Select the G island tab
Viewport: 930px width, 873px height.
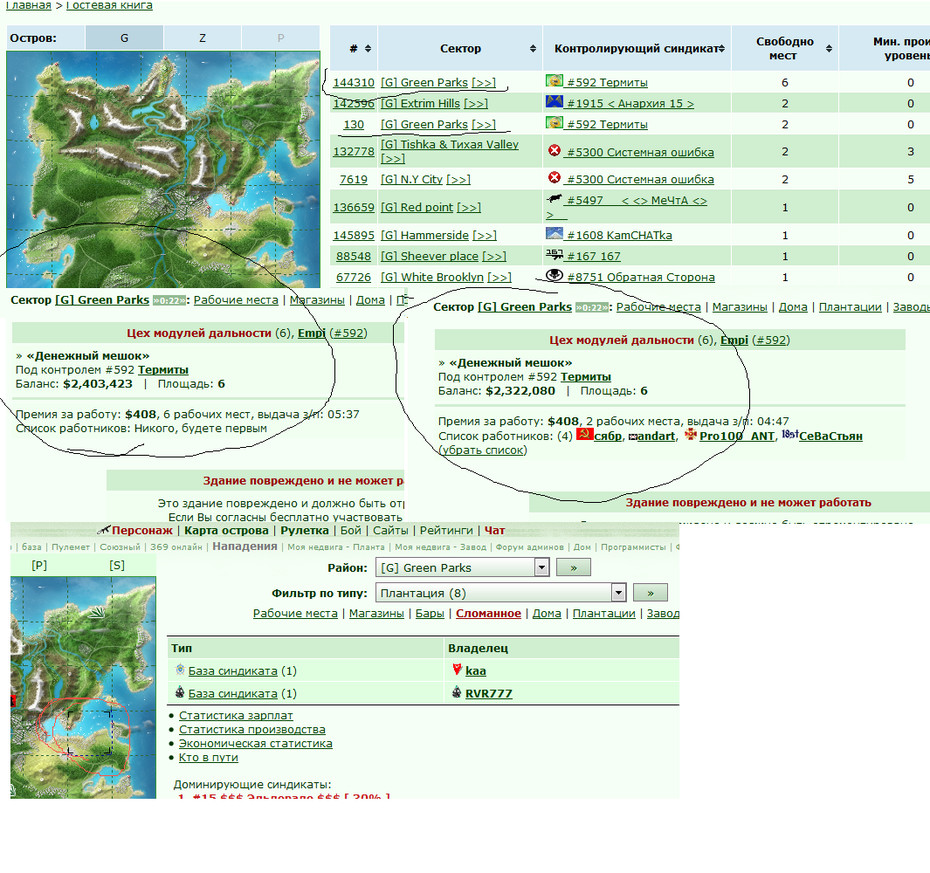pos(125,38)
